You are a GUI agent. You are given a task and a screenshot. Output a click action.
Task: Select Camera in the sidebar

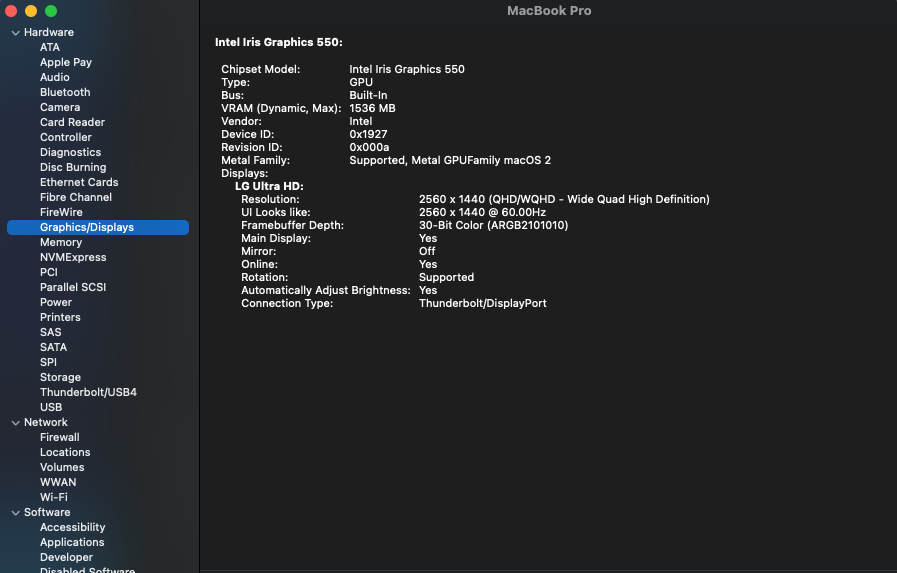tap(59, 108)
